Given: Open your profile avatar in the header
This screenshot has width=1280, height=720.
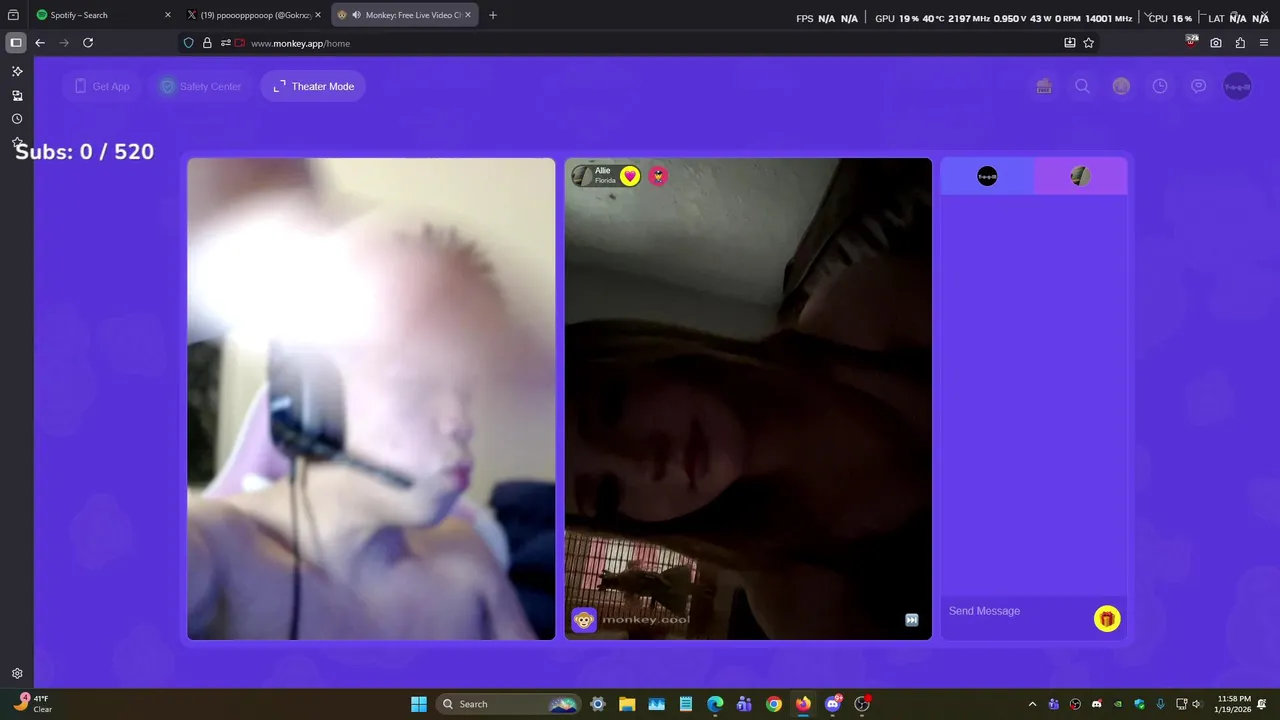Looking at the screenshot, I should pyautogui.click(x=1238, y=87).
